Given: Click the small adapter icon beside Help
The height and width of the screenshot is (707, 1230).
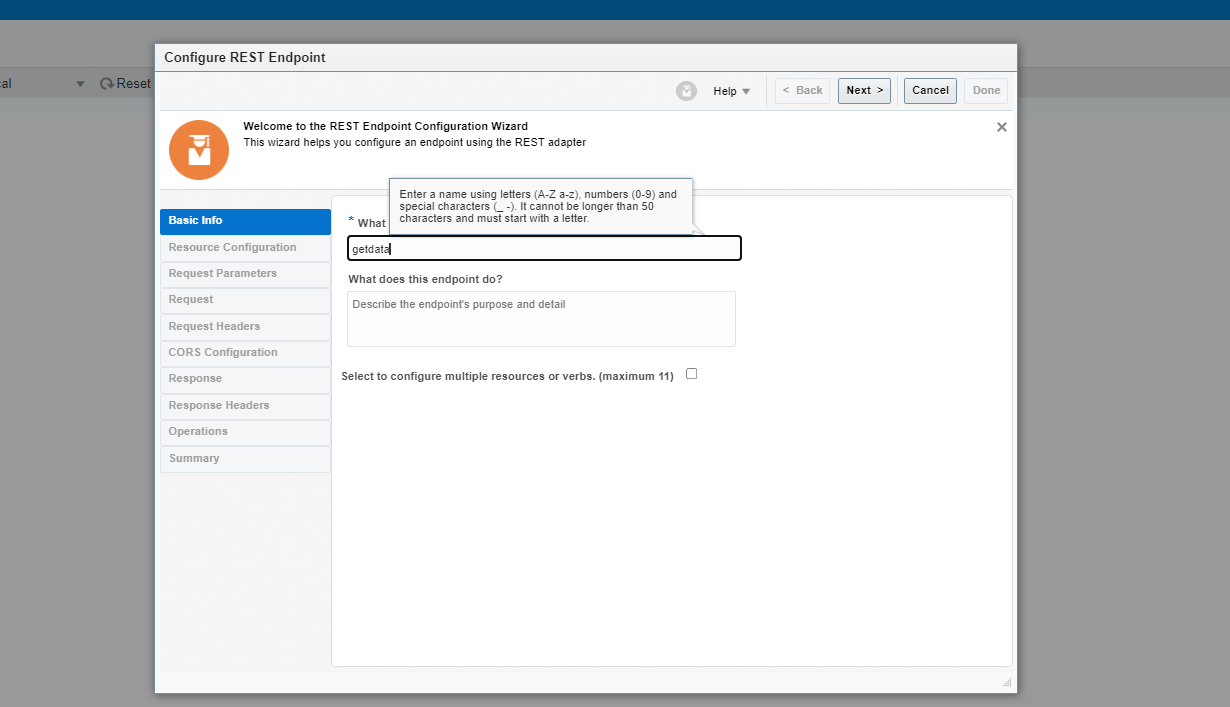Looking at the screenshot, I should pyautogui.click(x=687, y=91).
